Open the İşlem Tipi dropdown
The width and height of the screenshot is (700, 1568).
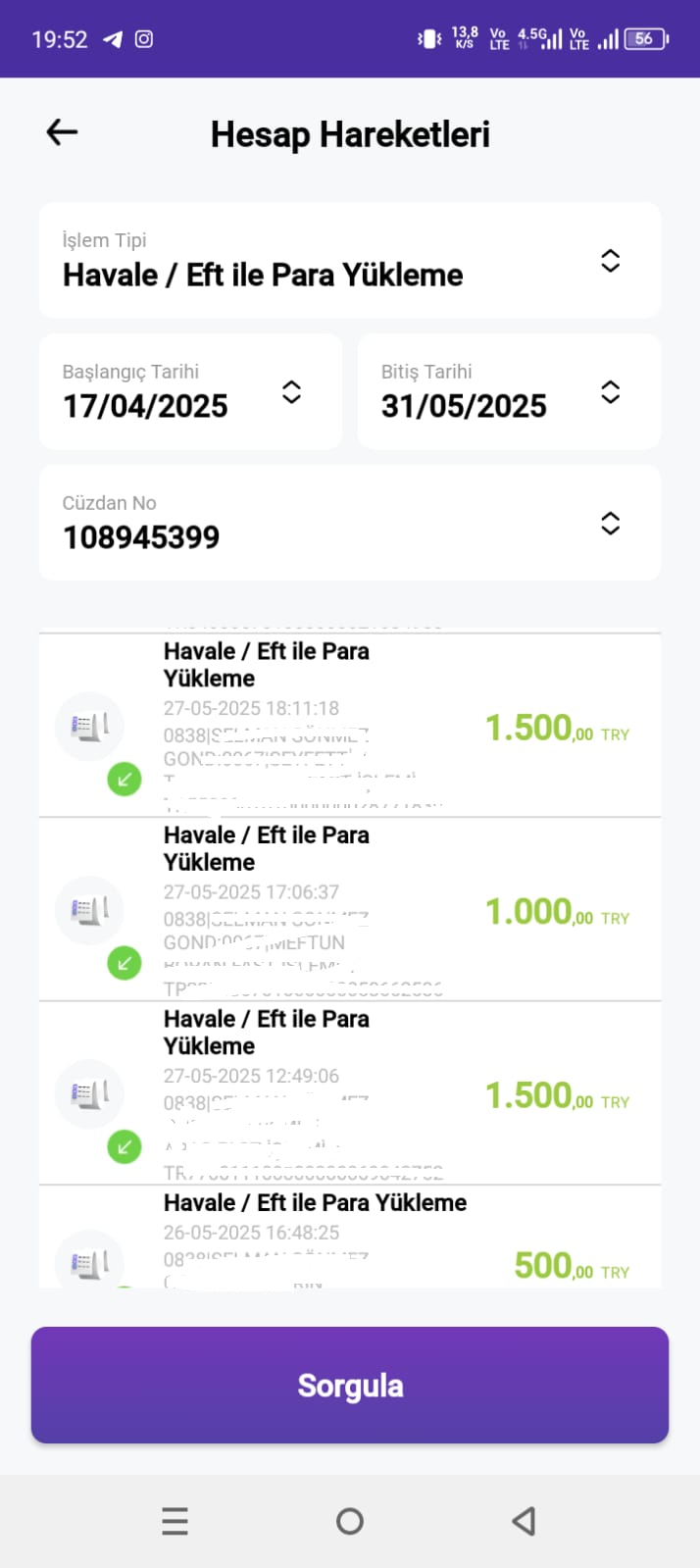[350, 260]
